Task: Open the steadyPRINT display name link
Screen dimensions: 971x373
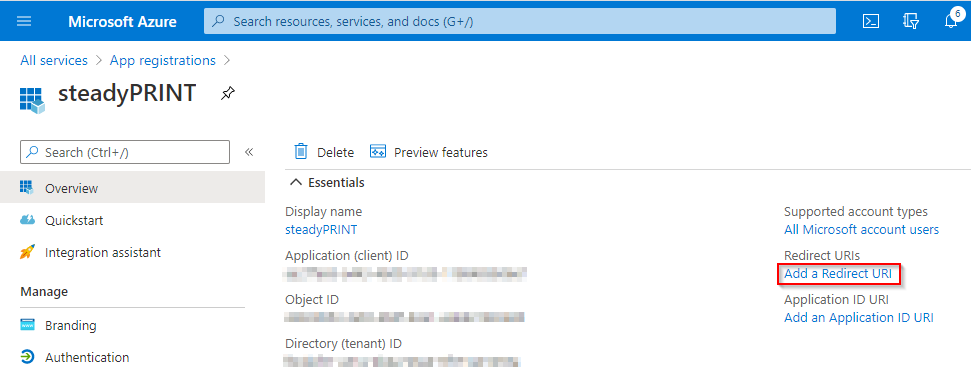Action: pos(321,229)
